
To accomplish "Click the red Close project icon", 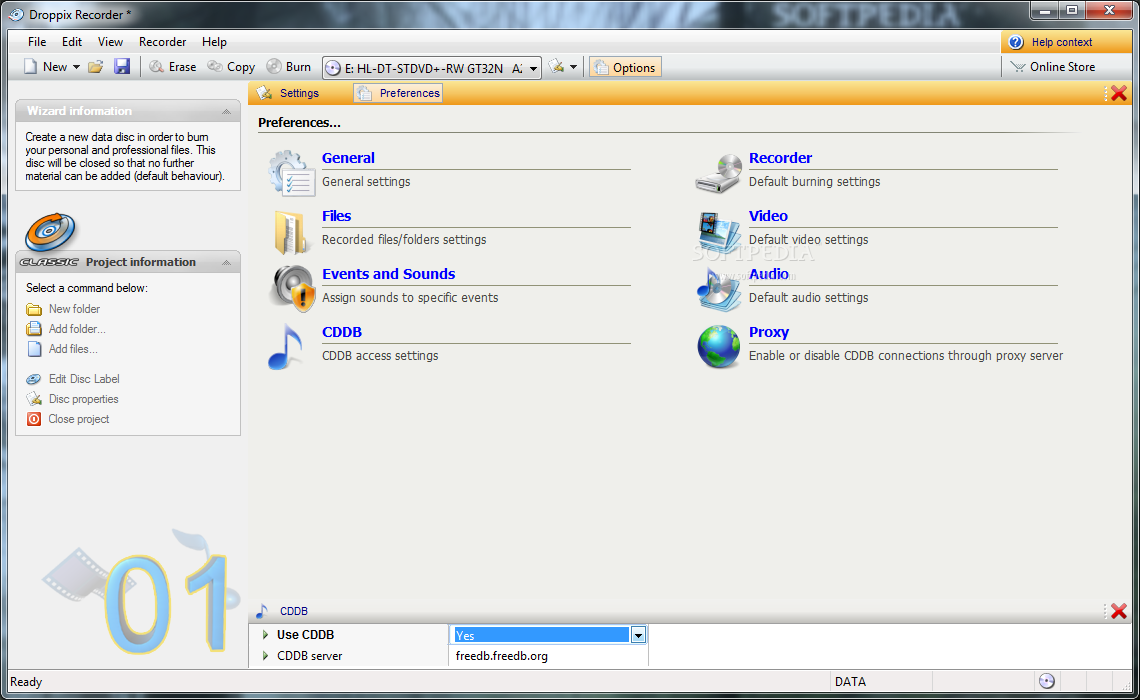I will 34,419.
